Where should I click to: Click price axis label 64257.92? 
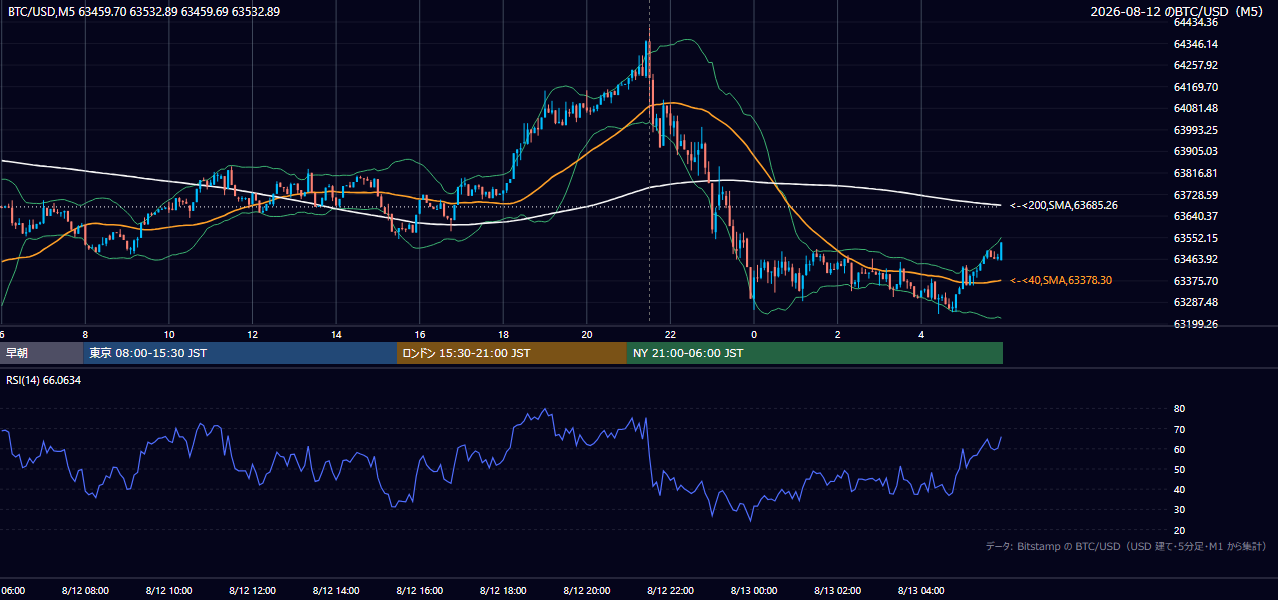1196,65
